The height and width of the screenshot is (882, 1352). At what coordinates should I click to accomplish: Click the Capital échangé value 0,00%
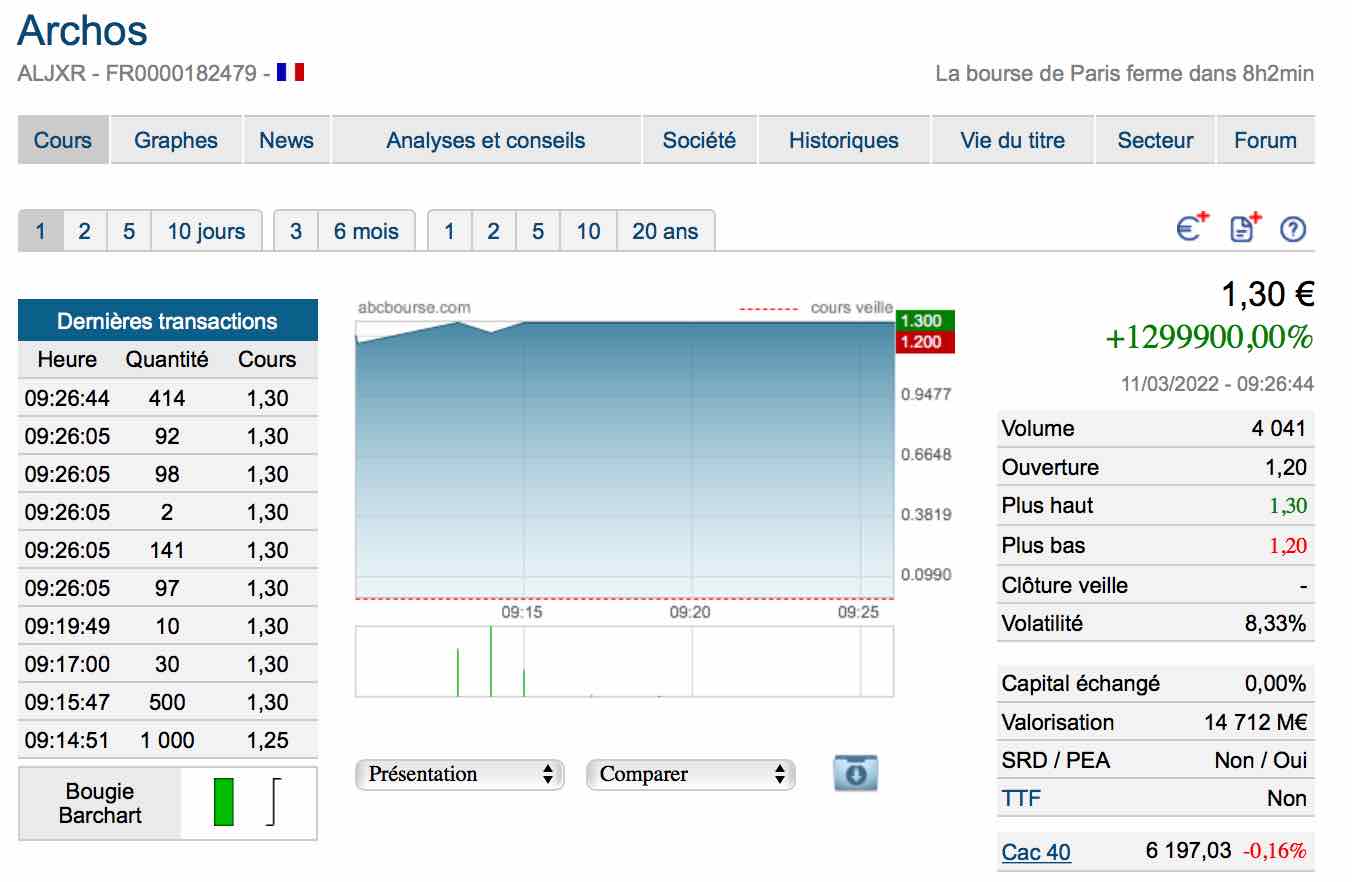[1275, 684]
